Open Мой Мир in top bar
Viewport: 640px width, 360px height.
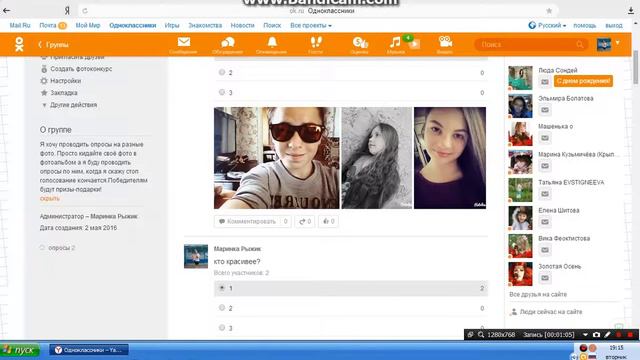coord(88,25)
